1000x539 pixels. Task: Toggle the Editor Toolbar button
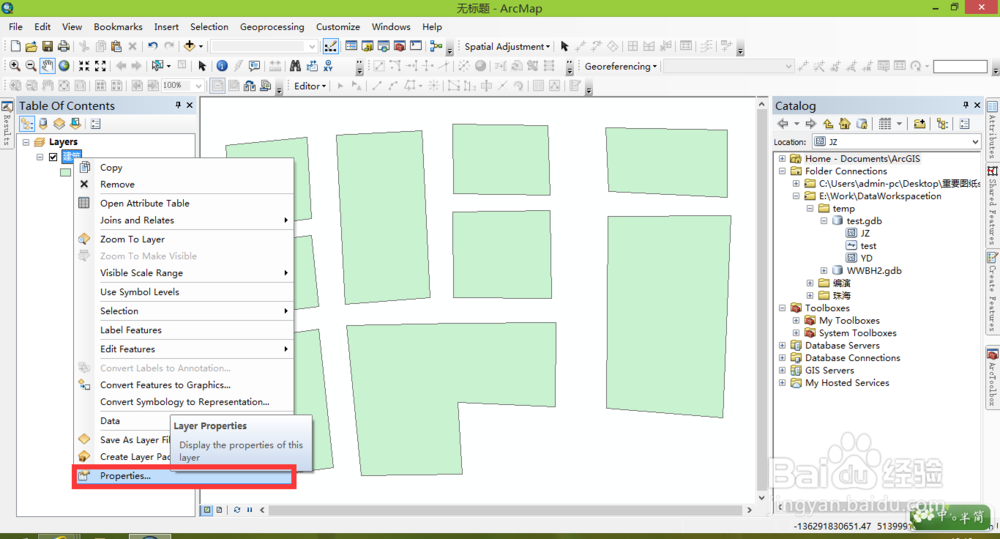(330, 46)
